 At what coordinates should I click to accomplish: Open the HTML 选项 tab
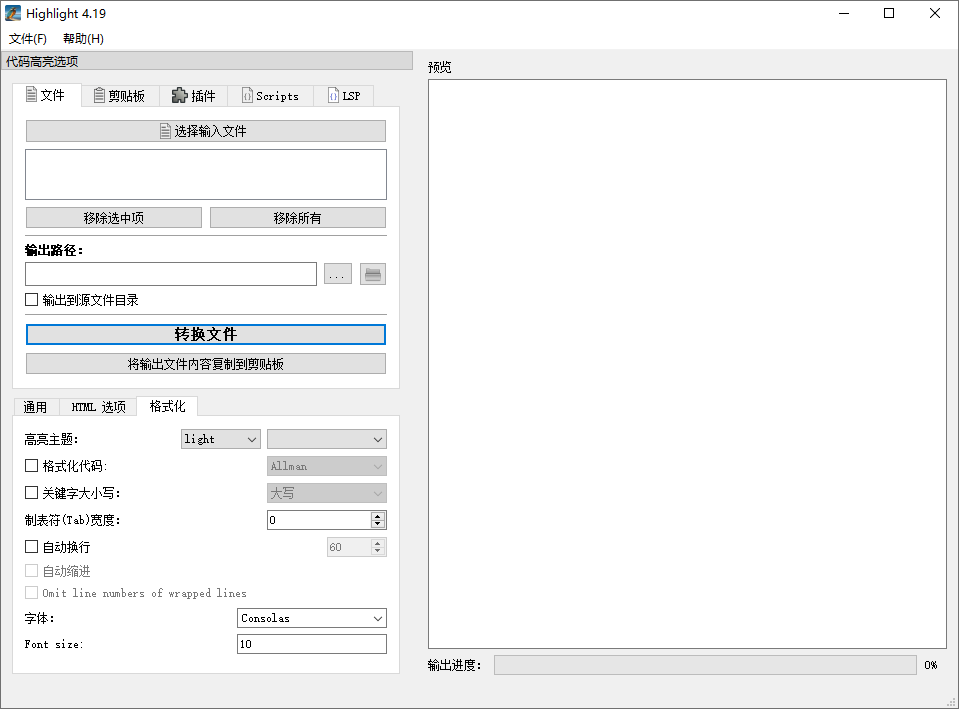pyautogui.click(x=98, y=407)
